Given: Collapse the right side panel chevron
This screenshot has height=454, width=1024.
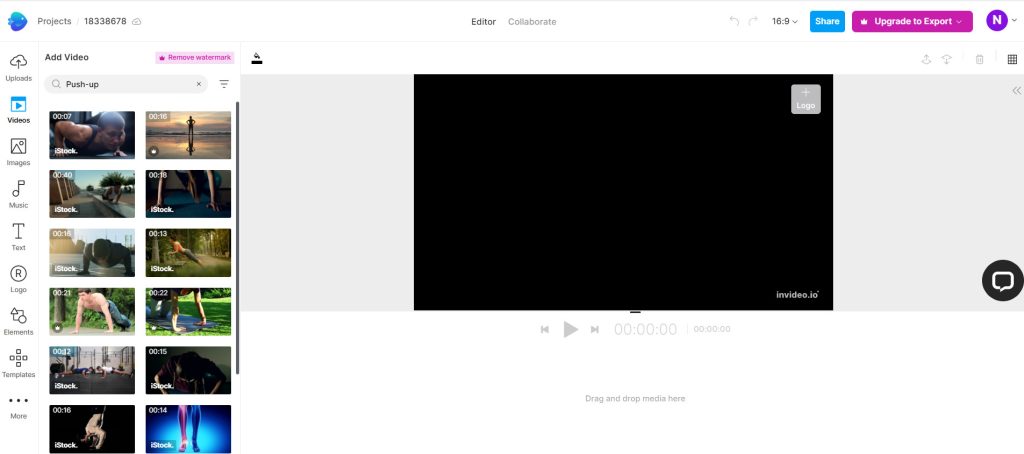Looking at the screenshot, I should coord(1016,91).
